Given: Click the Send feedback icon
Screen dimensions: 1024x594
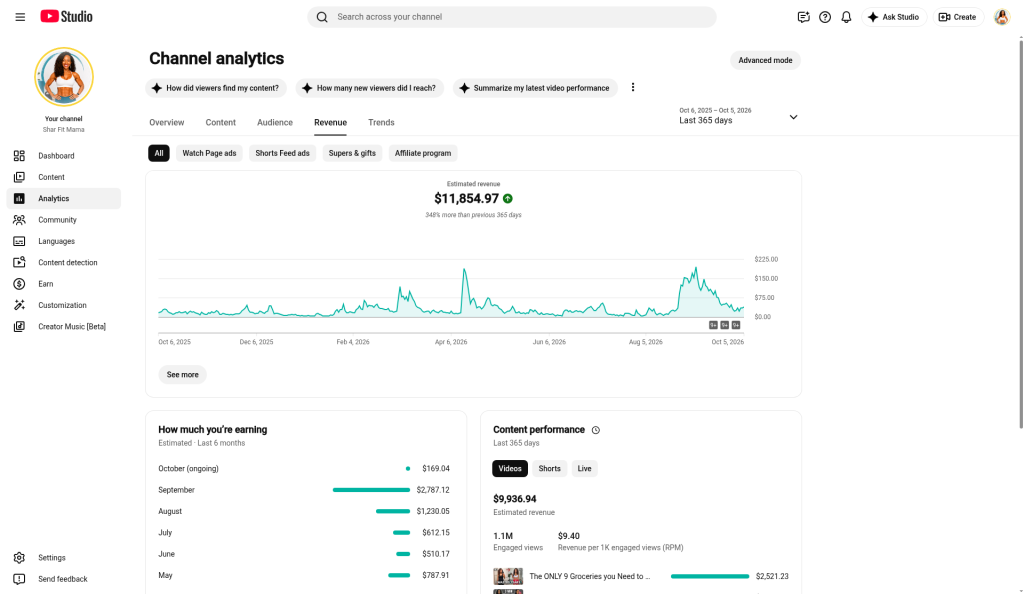Looking at the screenshot, I should click(19, 579).
